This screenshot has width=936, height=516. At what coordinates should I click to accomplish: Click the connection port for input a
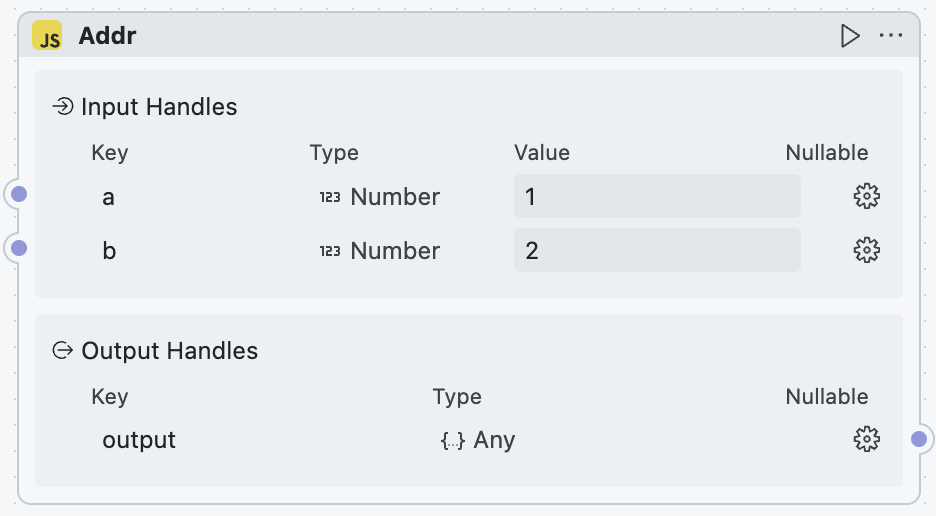point(19,194)
